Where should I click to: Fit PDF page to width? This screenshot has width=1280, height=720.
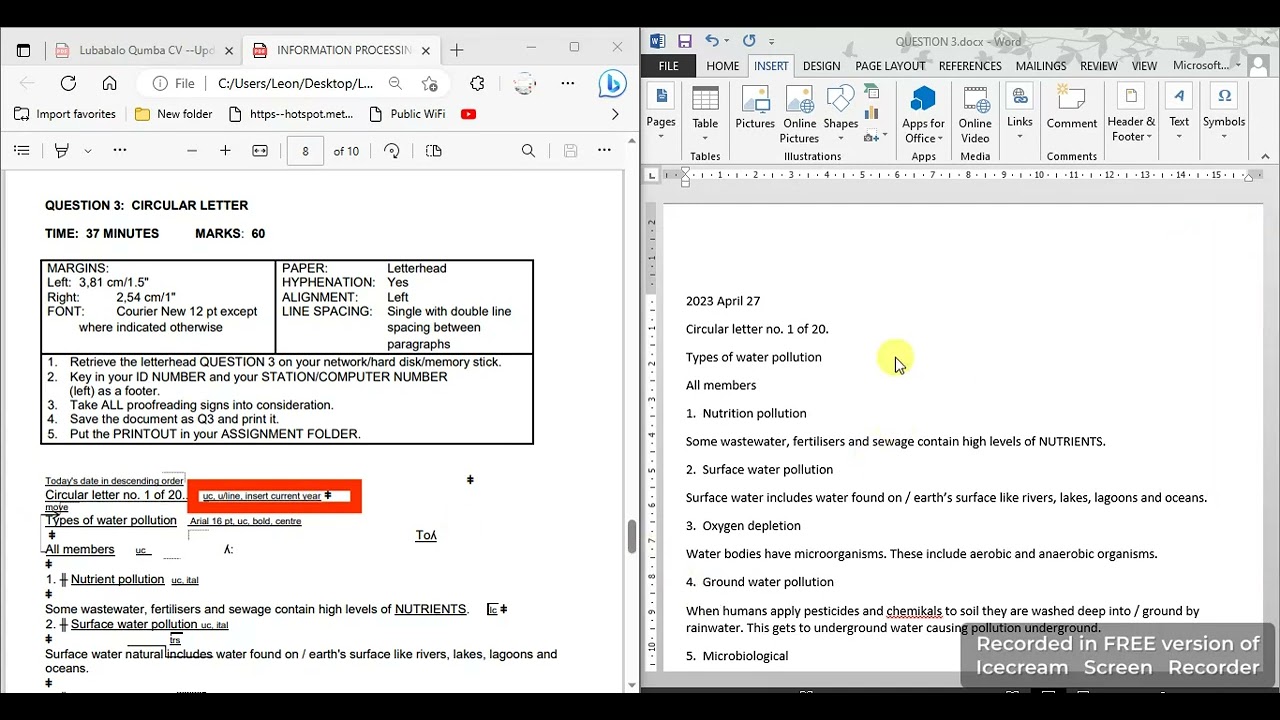(x=260, y=151)
